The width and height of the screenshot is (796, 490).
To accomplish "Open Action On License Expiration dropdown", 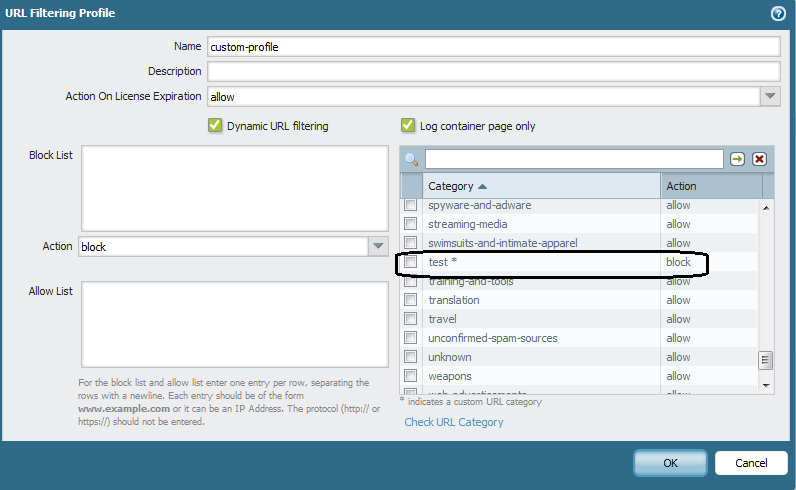I will tap(770, 97).
